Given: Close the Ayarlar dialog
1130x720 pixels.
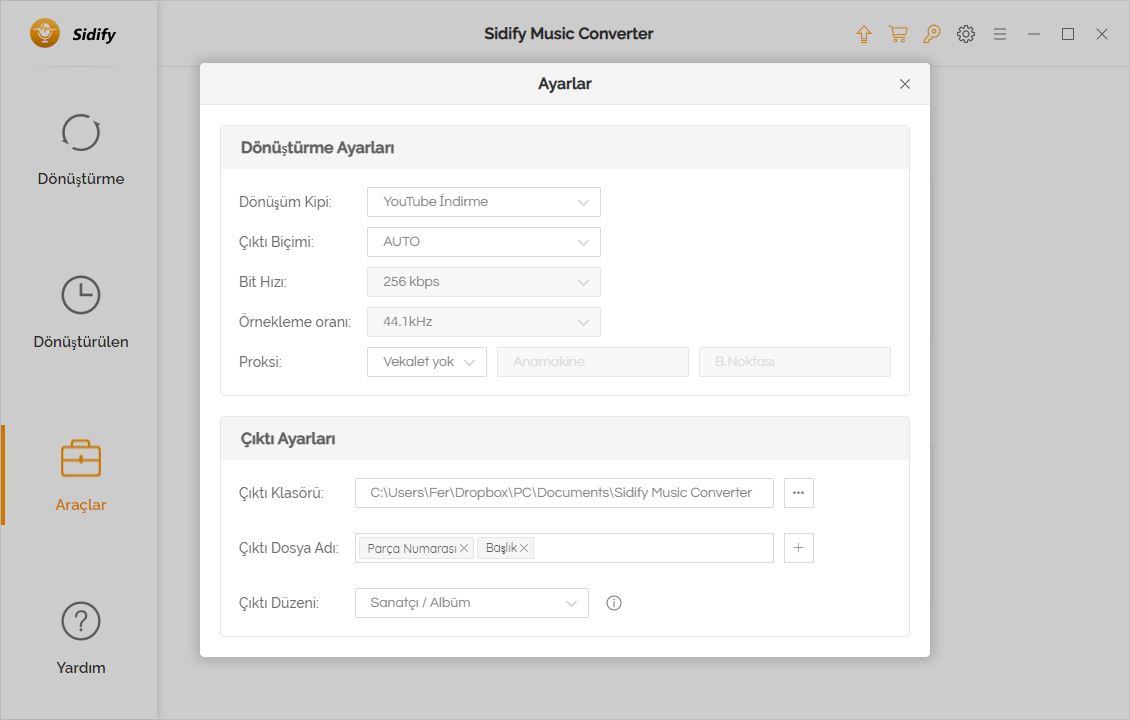Looking at the screenshot, I should tap(904, 84).
